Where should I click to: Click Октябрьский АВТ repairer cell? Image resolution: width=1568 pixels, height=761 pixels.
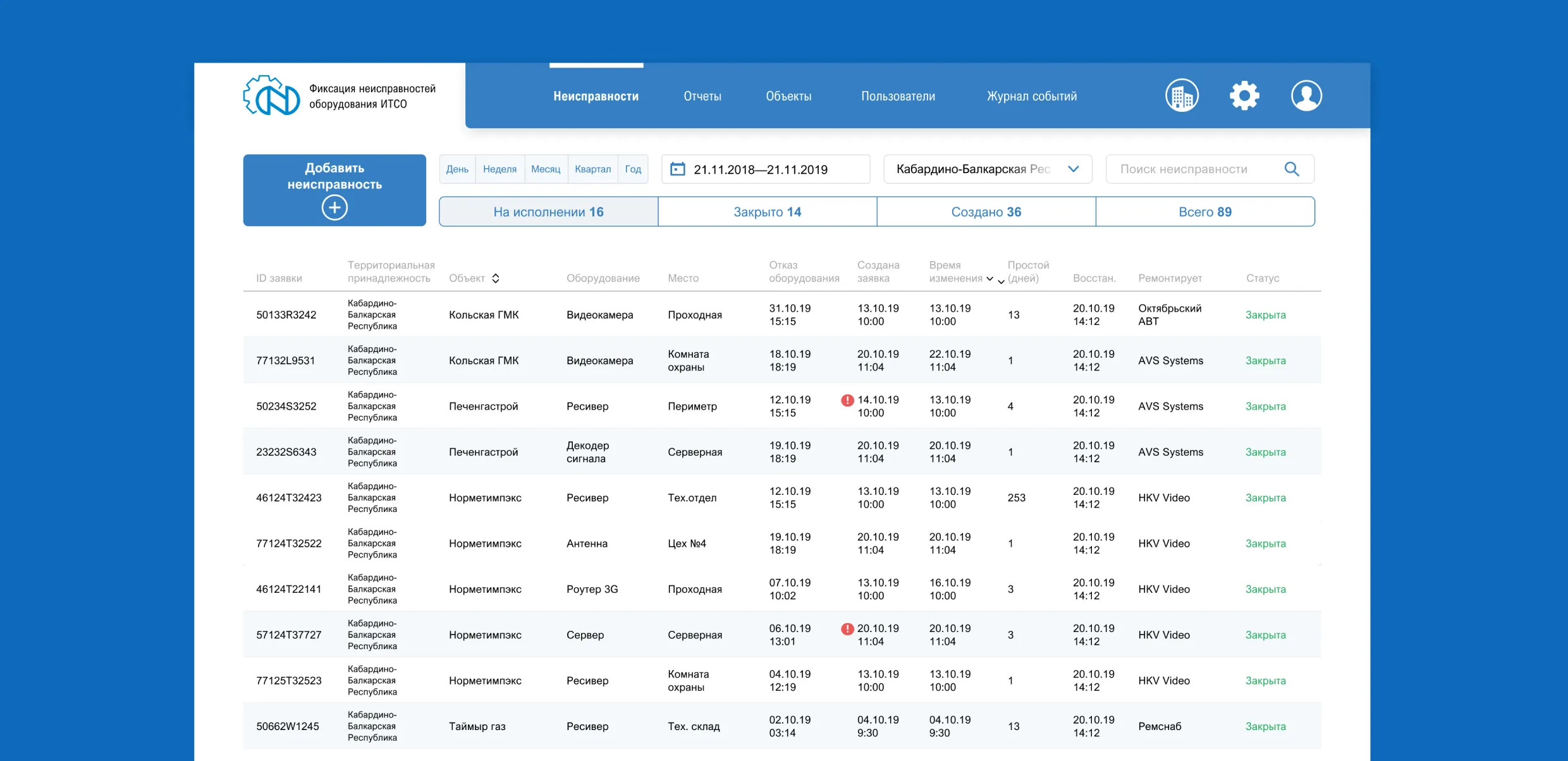click(x=1169, y=315)
